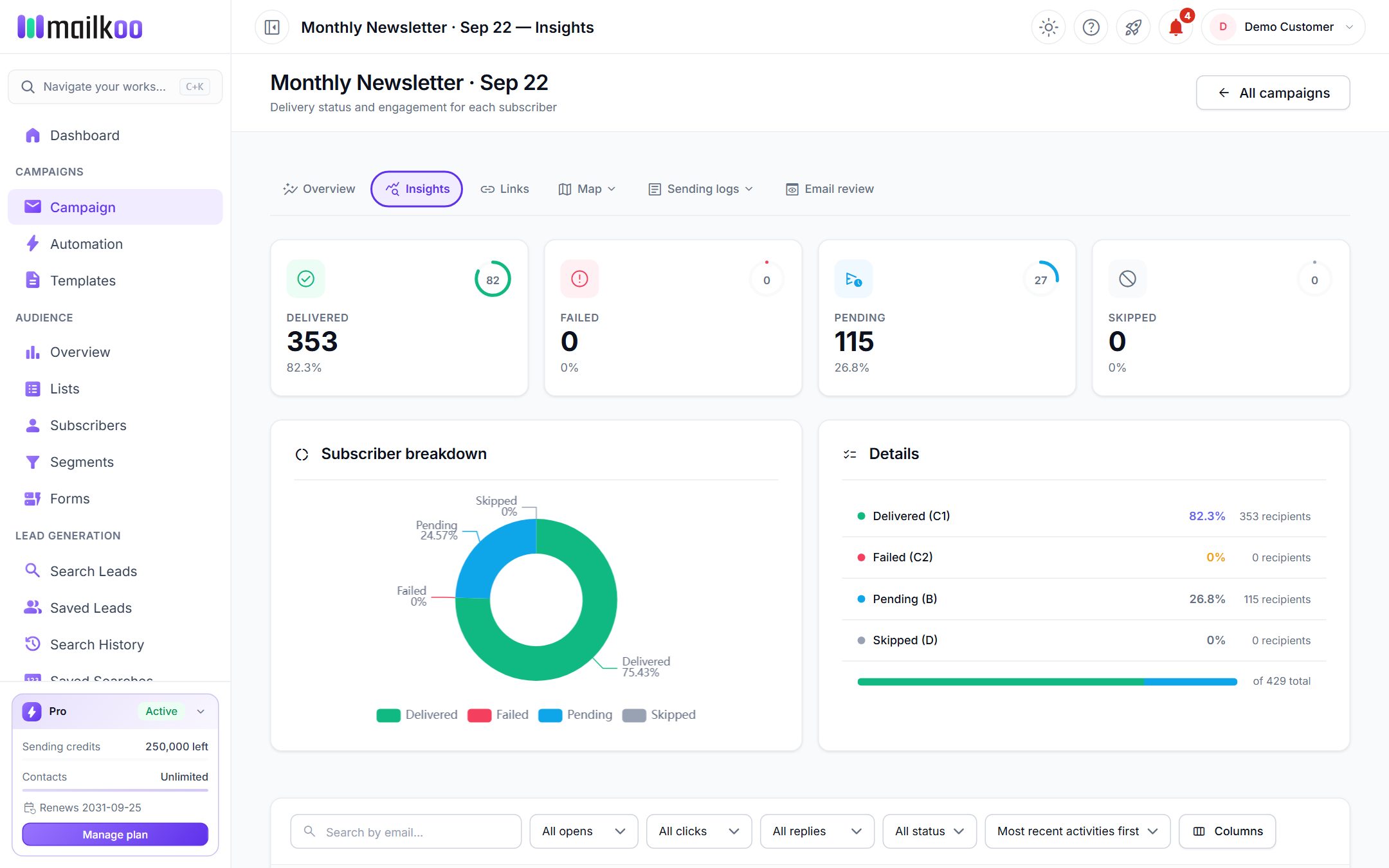Open Segments in sidebar
This screenshot has width=1389, height=868.
coord(115,462)
